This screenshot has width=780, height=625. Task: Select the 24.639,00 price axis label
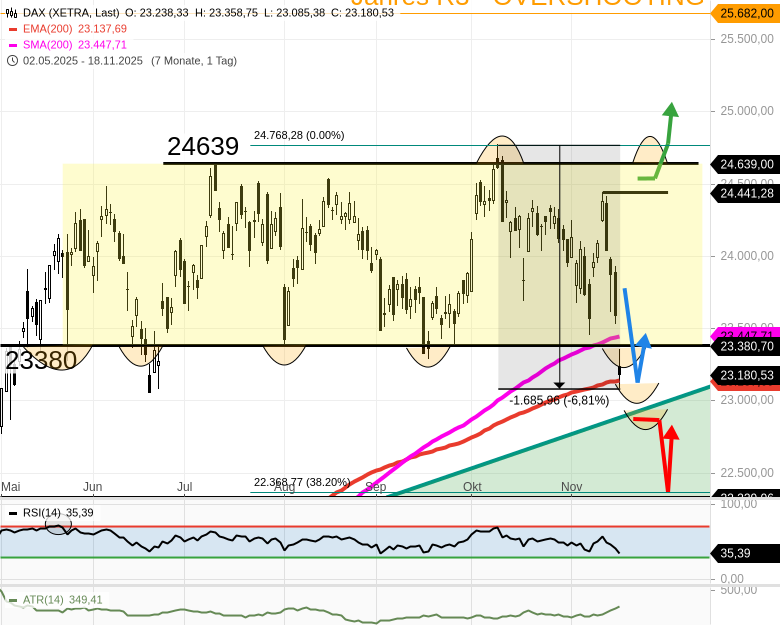click(746, 164)
